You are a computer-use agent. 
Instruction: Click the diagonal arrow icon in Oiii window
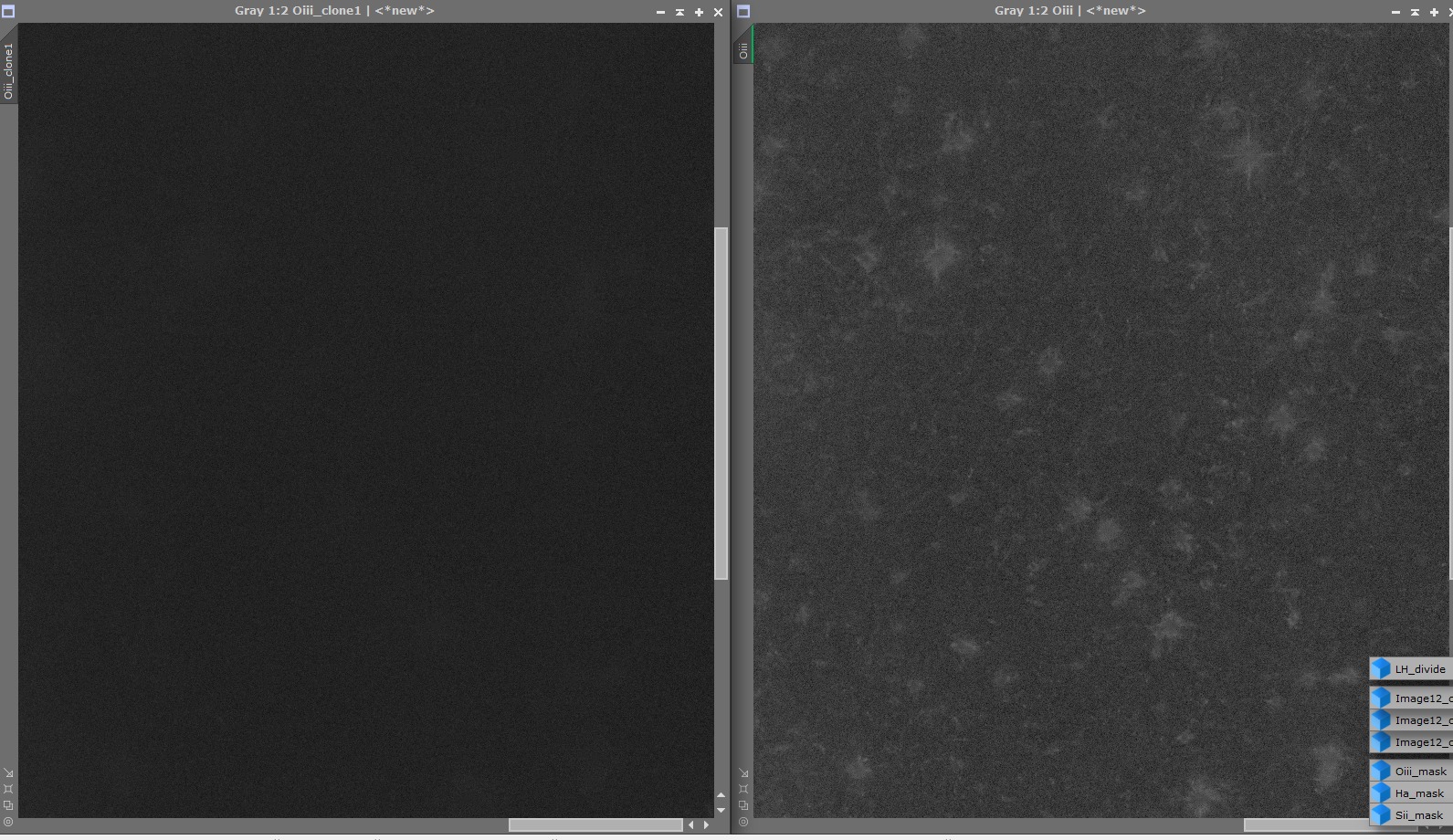(743, 773)
